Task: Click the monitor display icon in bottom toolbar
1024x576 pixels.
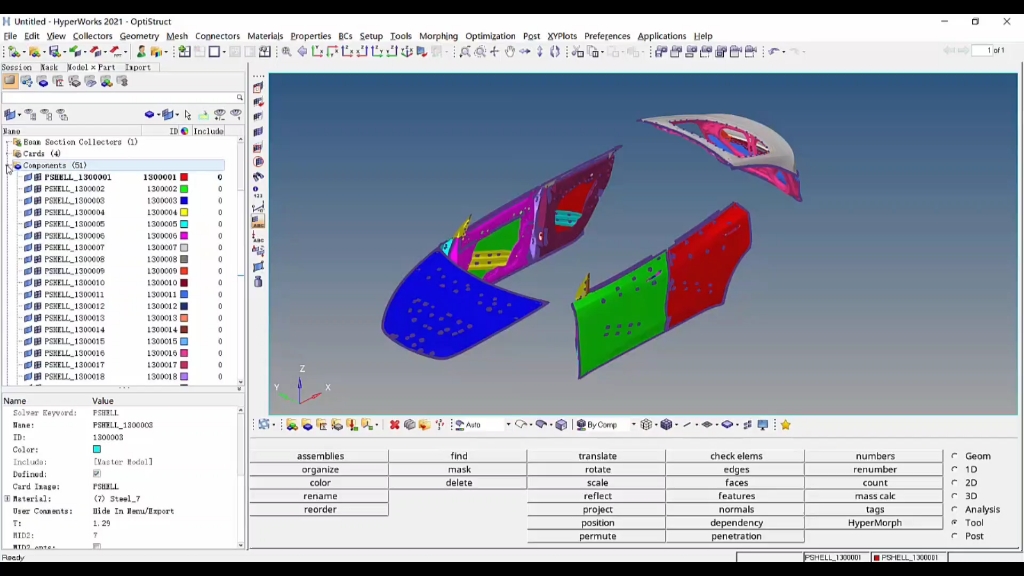Action: pos(763,425)
